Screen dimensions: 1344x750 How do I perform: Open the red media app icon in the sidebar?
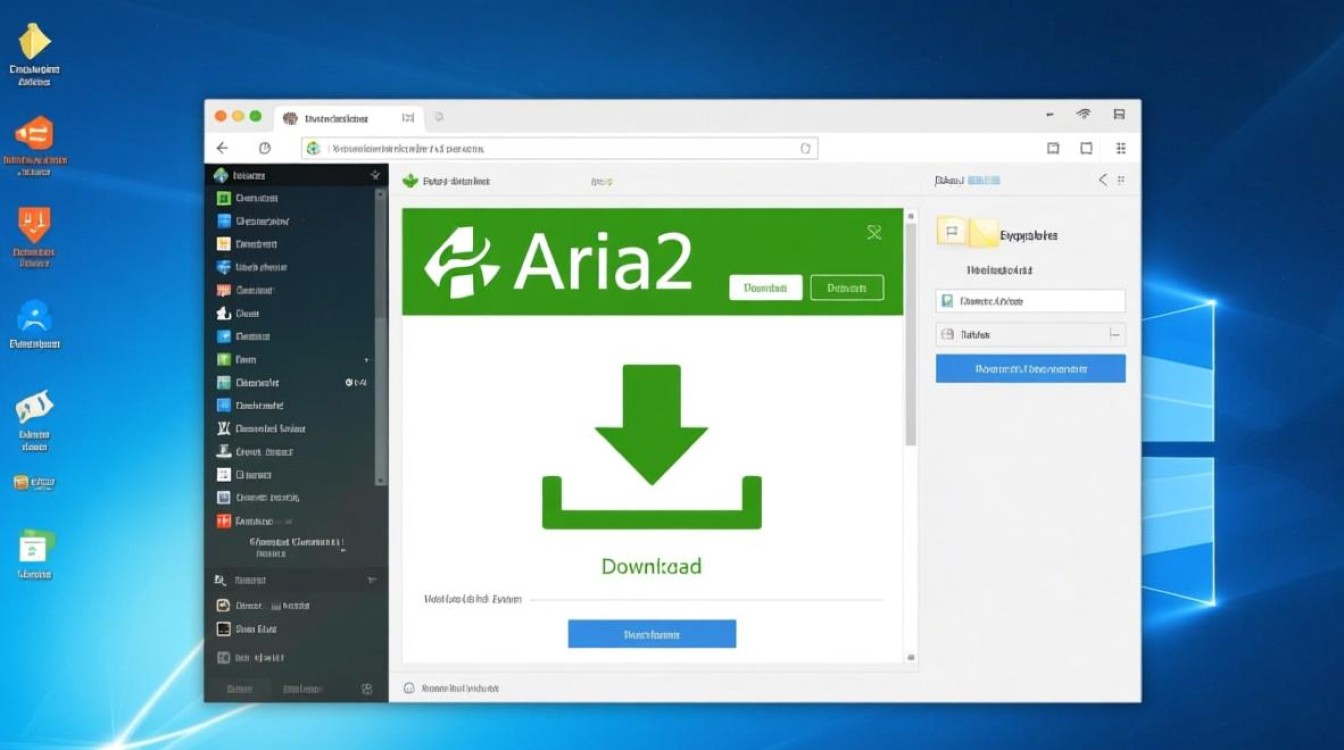pos(222,520)
